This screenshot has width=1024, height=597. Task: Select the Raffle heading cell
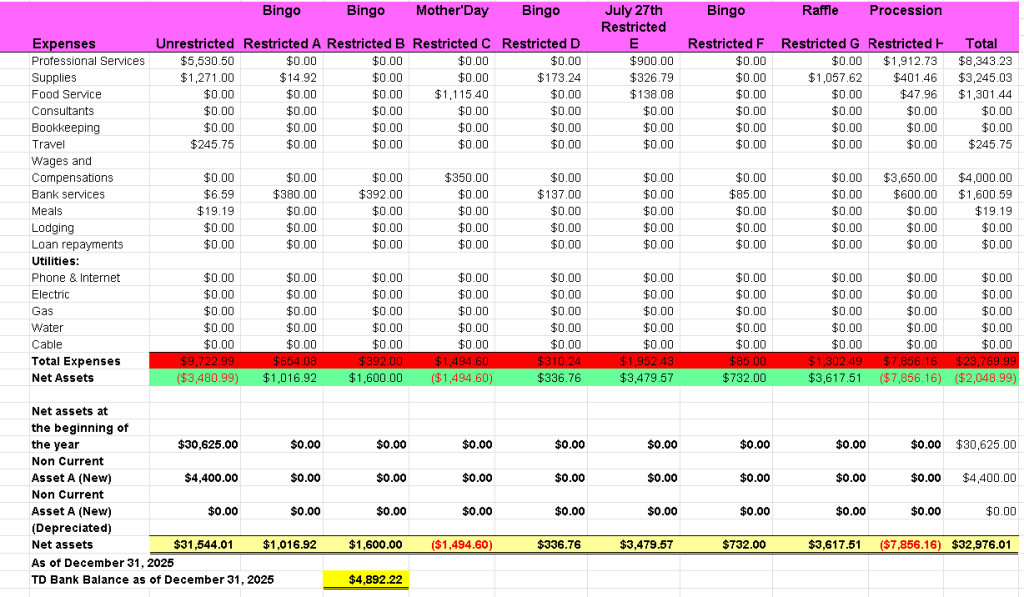tap(820, 11)
